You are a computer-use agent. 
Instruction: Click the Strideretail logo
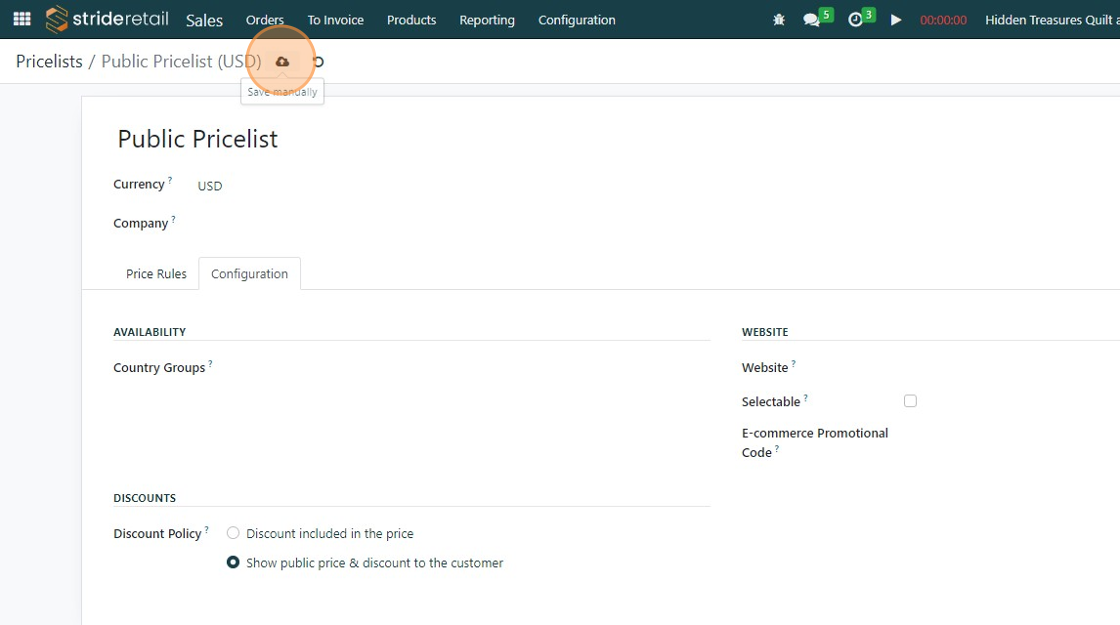point(107,19)
